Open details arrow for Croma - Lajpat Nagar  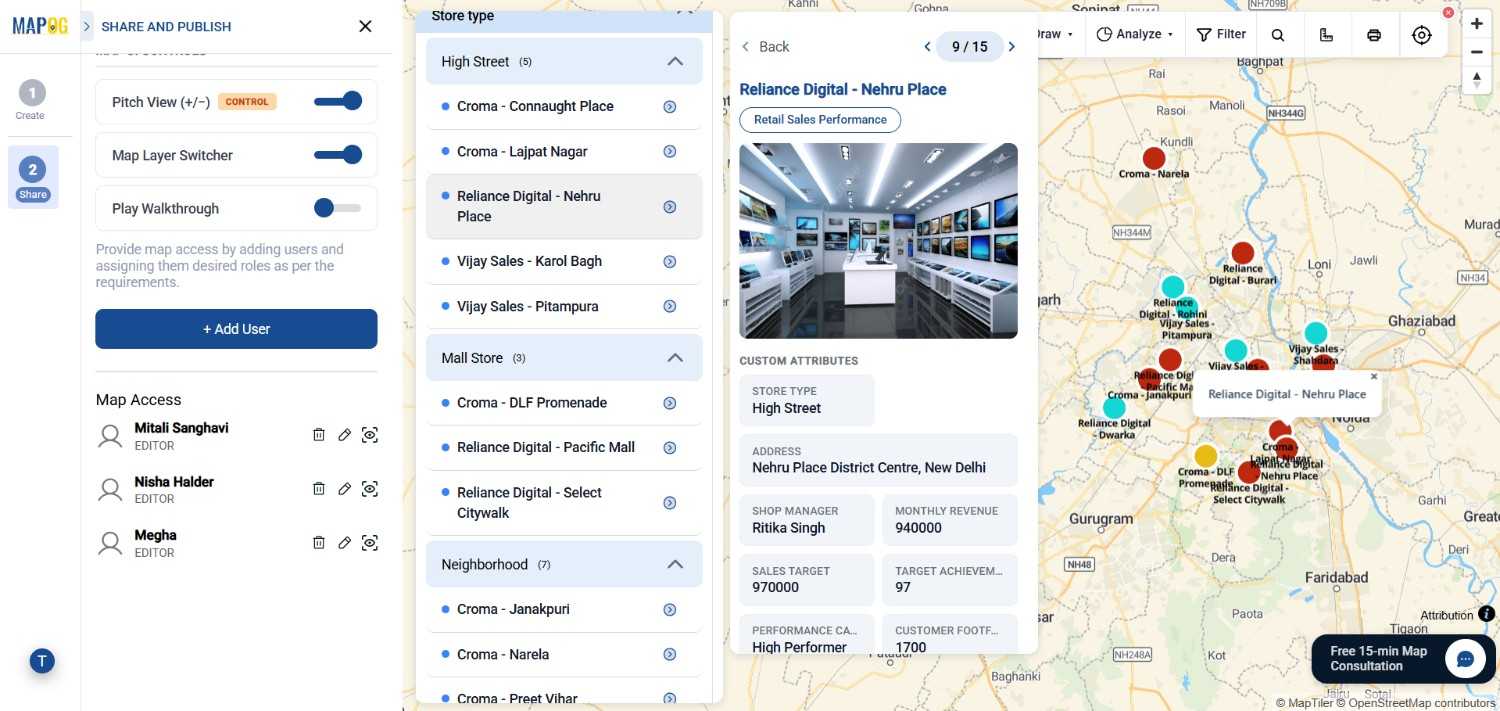670,151
